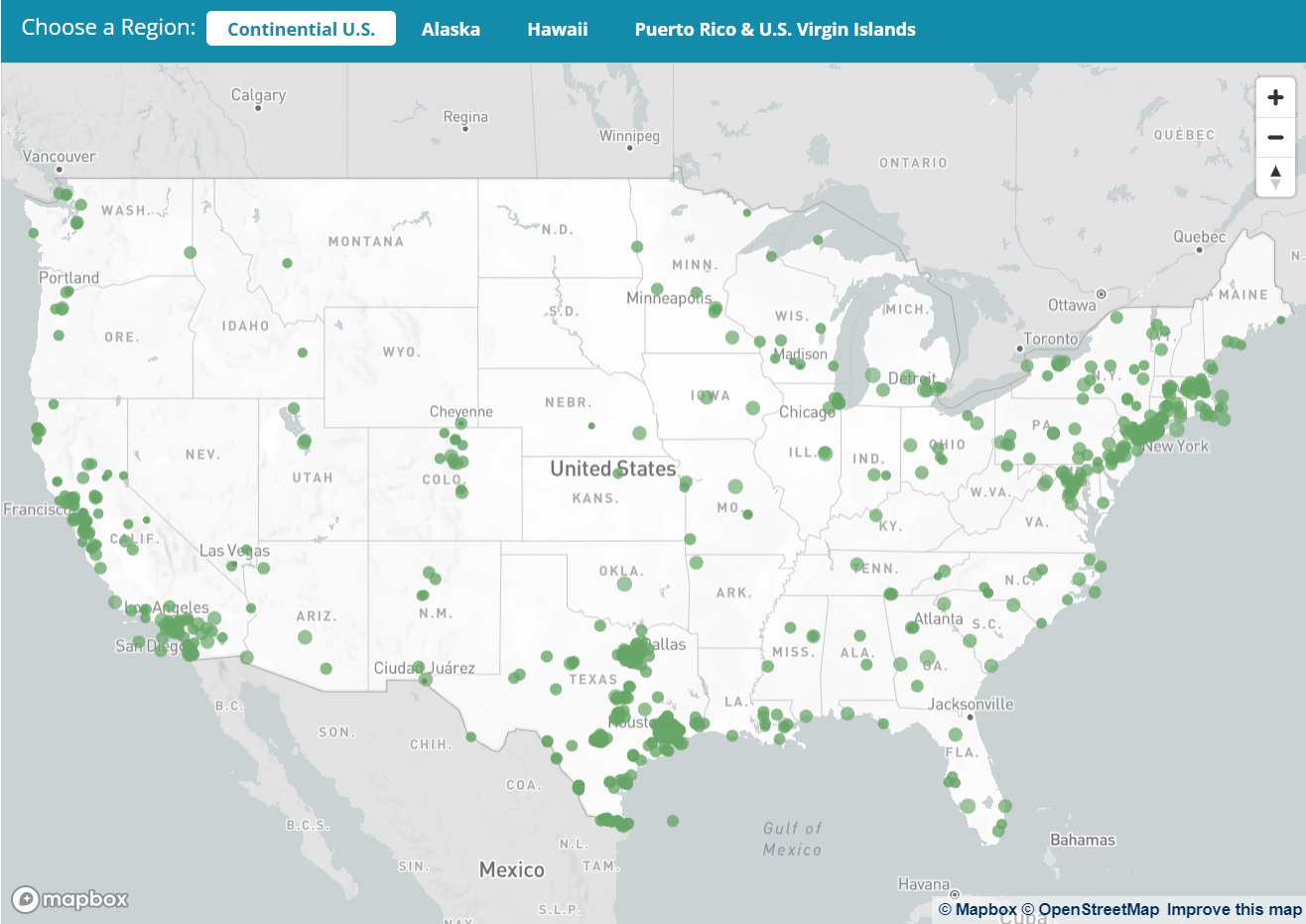This screenshot has width=1306, height=924.
Task: Open the © Mapbox attribution link
Action: (978, 909)
